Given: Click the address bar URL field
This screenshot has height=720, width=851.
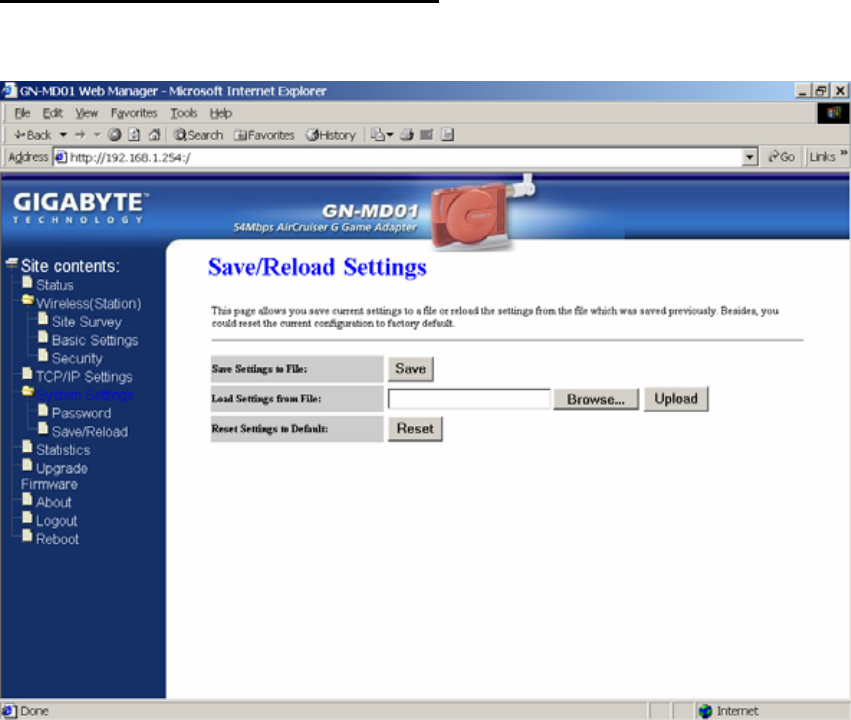Looking at the screenshot, I should tap(398, 157).
